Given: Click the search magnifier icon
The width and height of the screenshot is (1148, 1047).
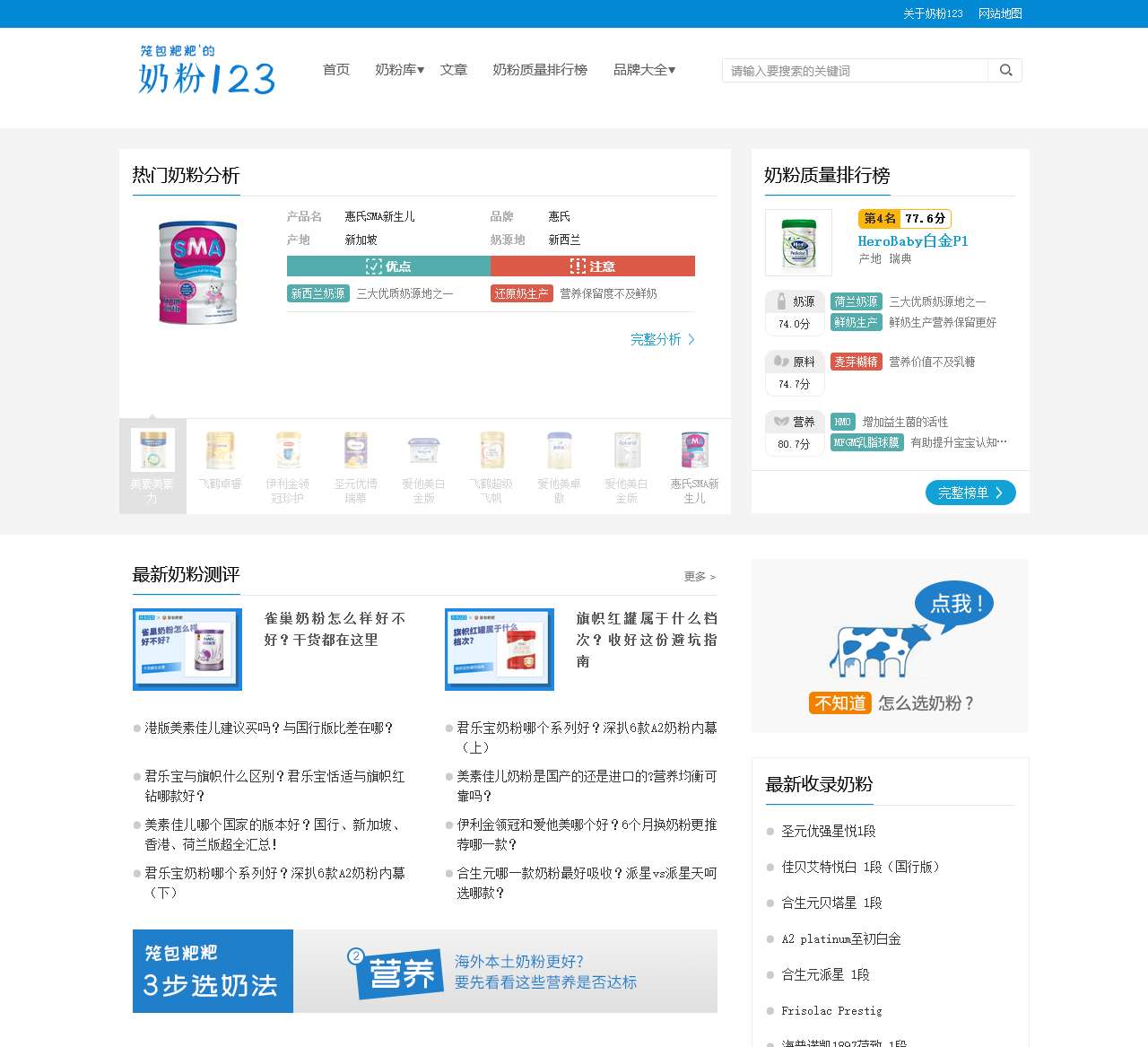Looking at the screenshot, I should (1005, 70).
